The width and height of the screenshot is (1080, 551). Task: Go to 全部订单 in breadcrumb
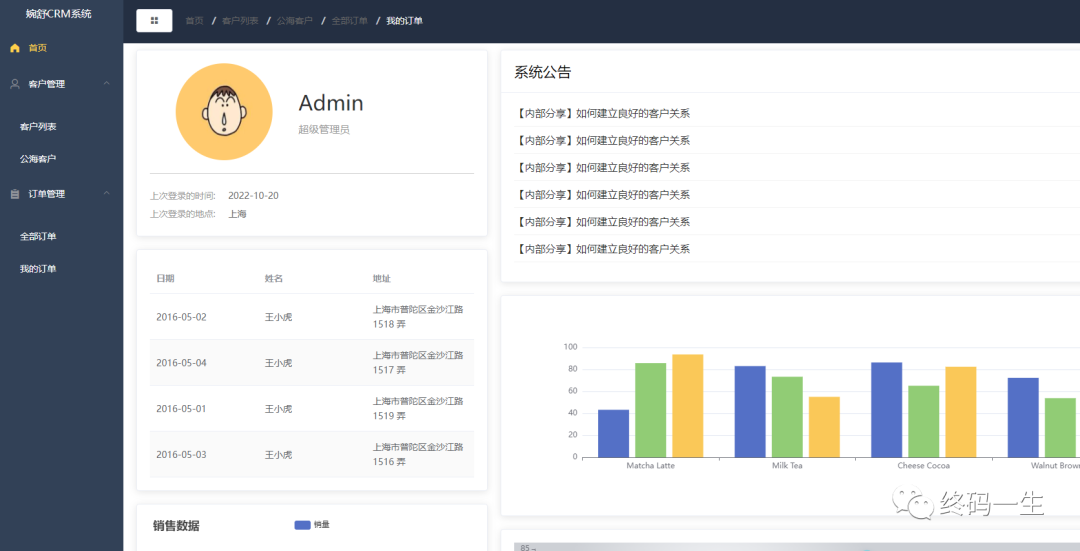click(x=349, y=21)
